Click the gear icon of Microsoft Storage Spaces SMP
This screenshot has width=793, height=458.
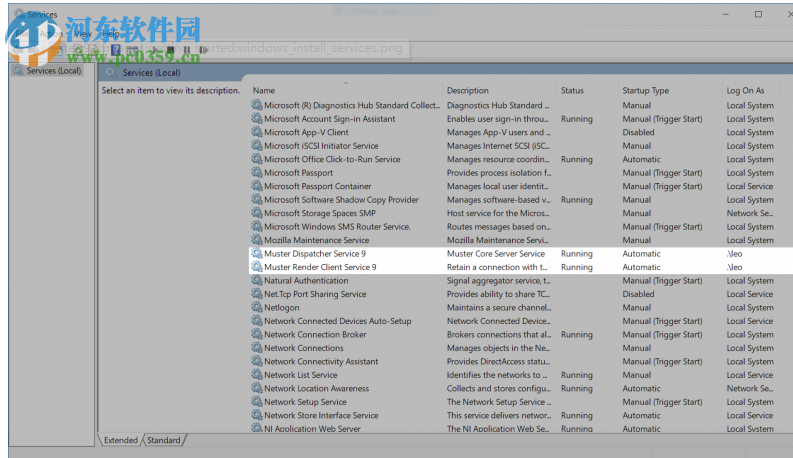[256, 213]
